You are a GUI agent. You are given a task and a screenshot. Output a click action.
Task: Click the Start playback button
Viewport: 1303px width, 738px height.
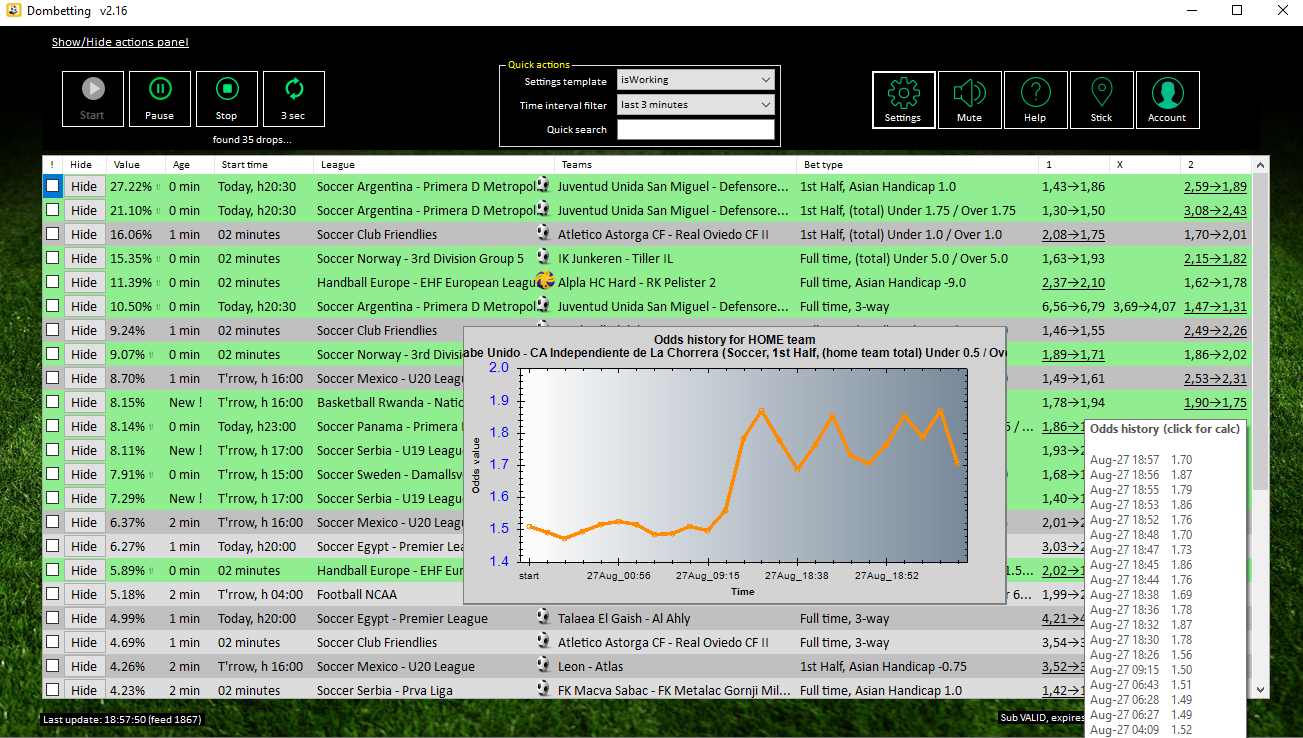[x=93, y=99]
